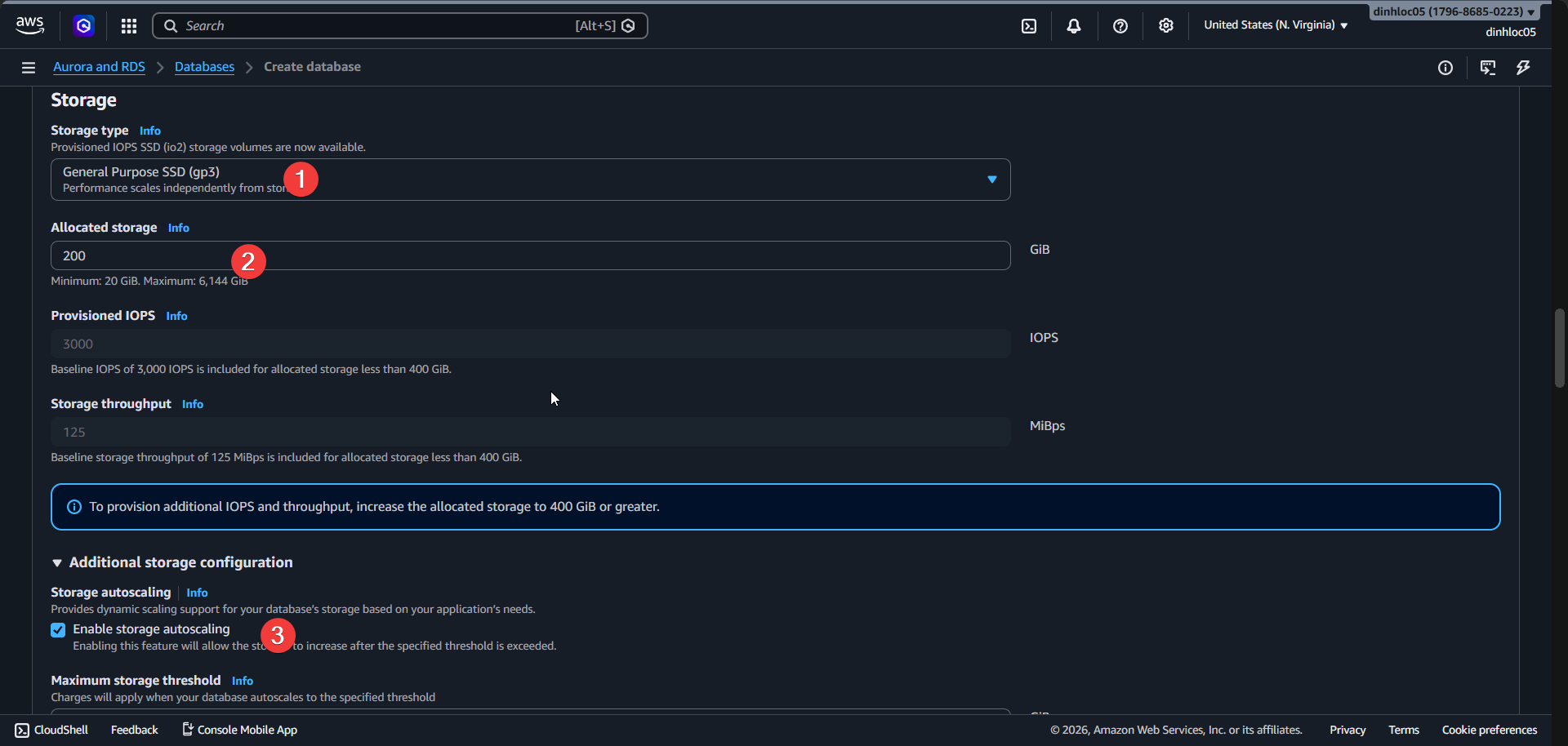Go to Aurora and RDS breadcrumb
Image resolution: width=1568 pixels, height=746 pixels.
[x=99, y=67]
